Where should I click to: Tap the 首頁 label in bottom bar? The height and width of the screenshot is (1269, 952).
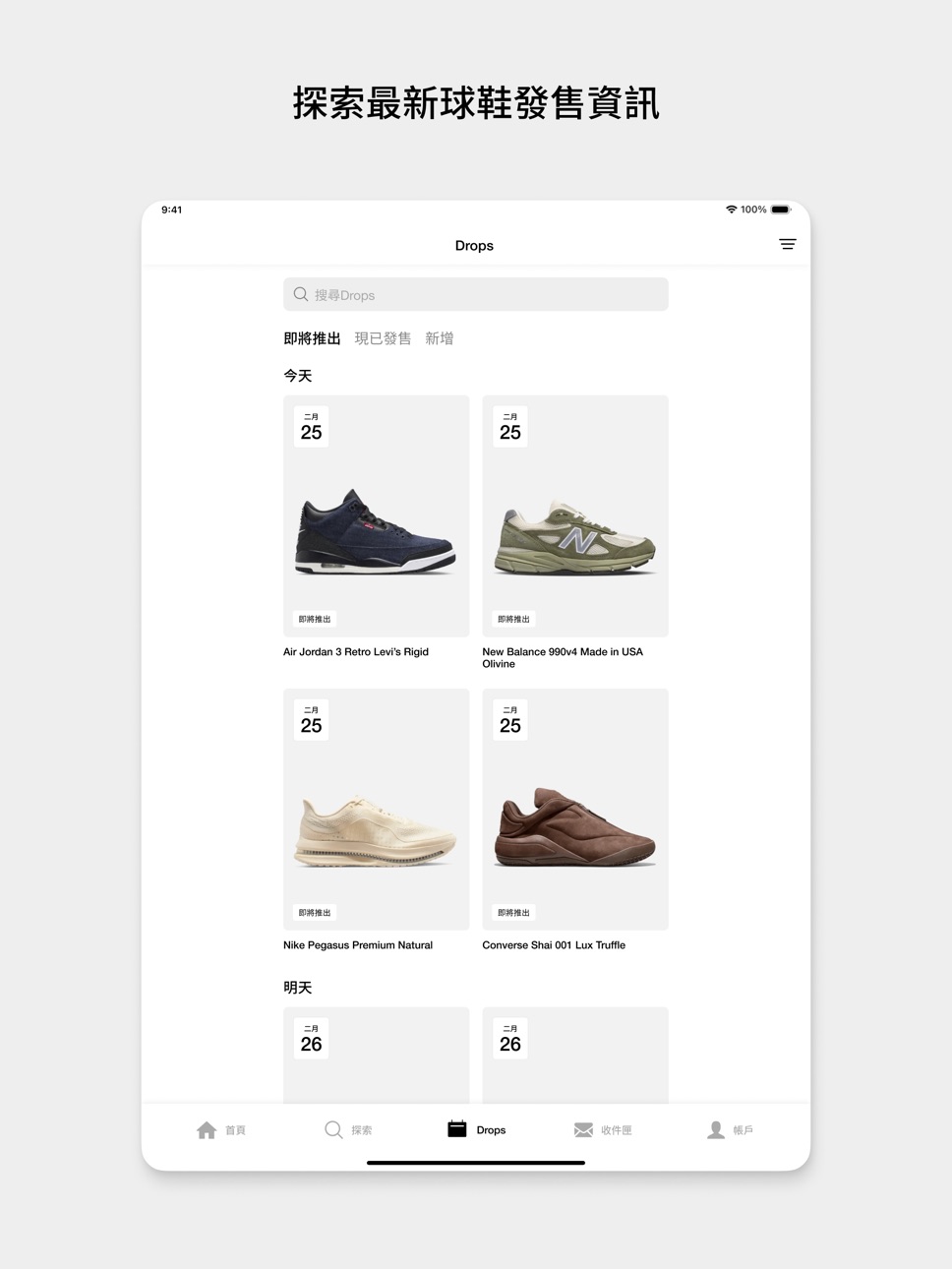(x=236, y=1130)
